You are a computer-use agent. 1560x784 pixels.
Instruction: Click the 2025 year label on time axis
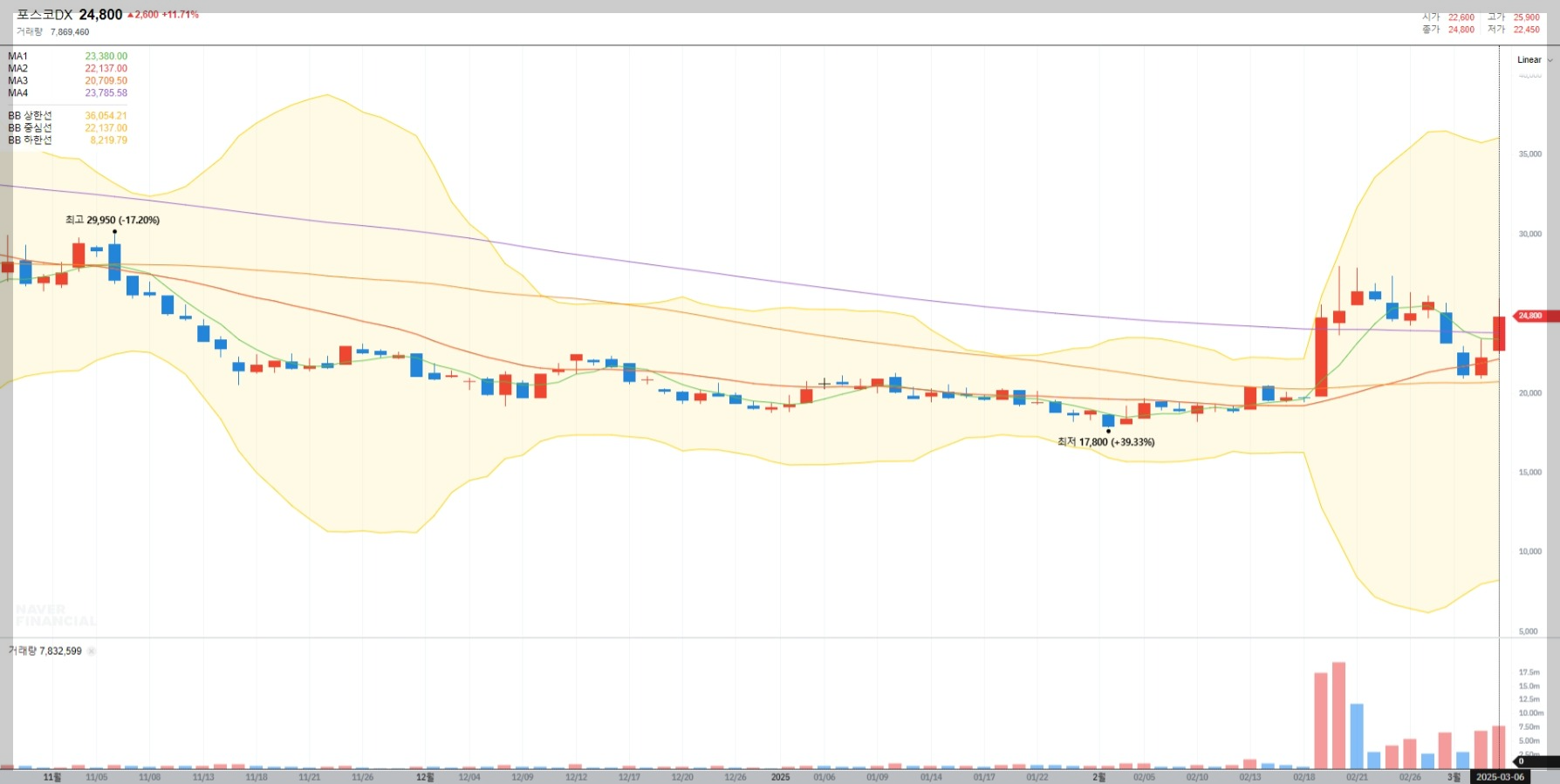[x=780, y=777]
